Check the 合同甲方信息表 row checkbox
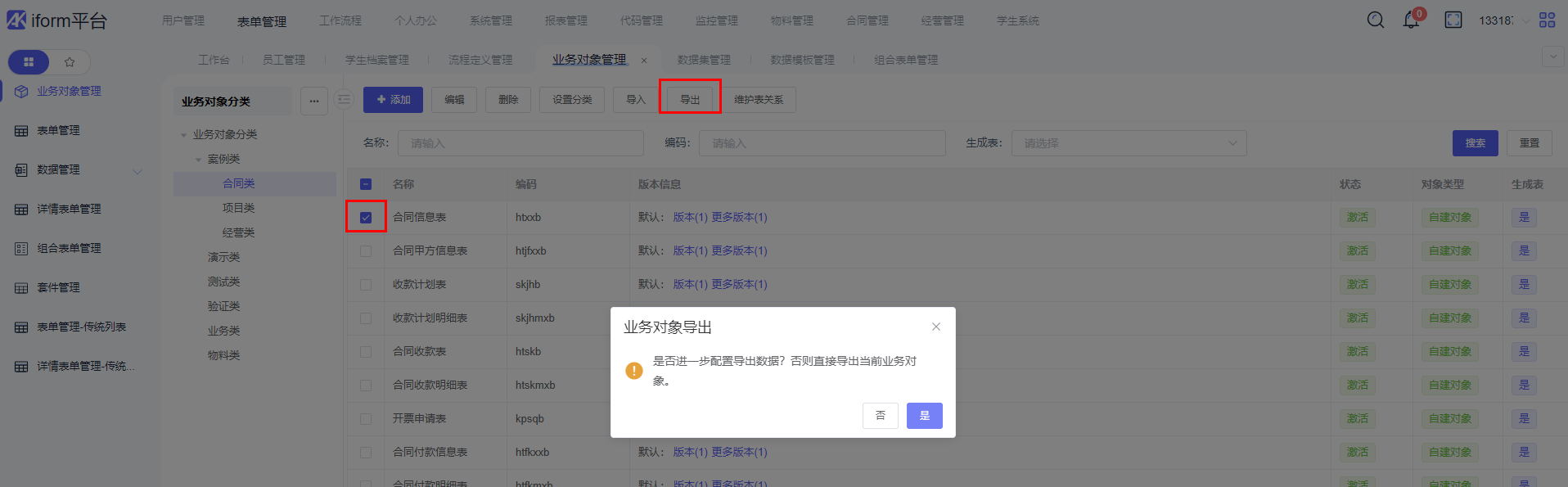Viewport: 1568px width, 487px height. click(366, 251)
